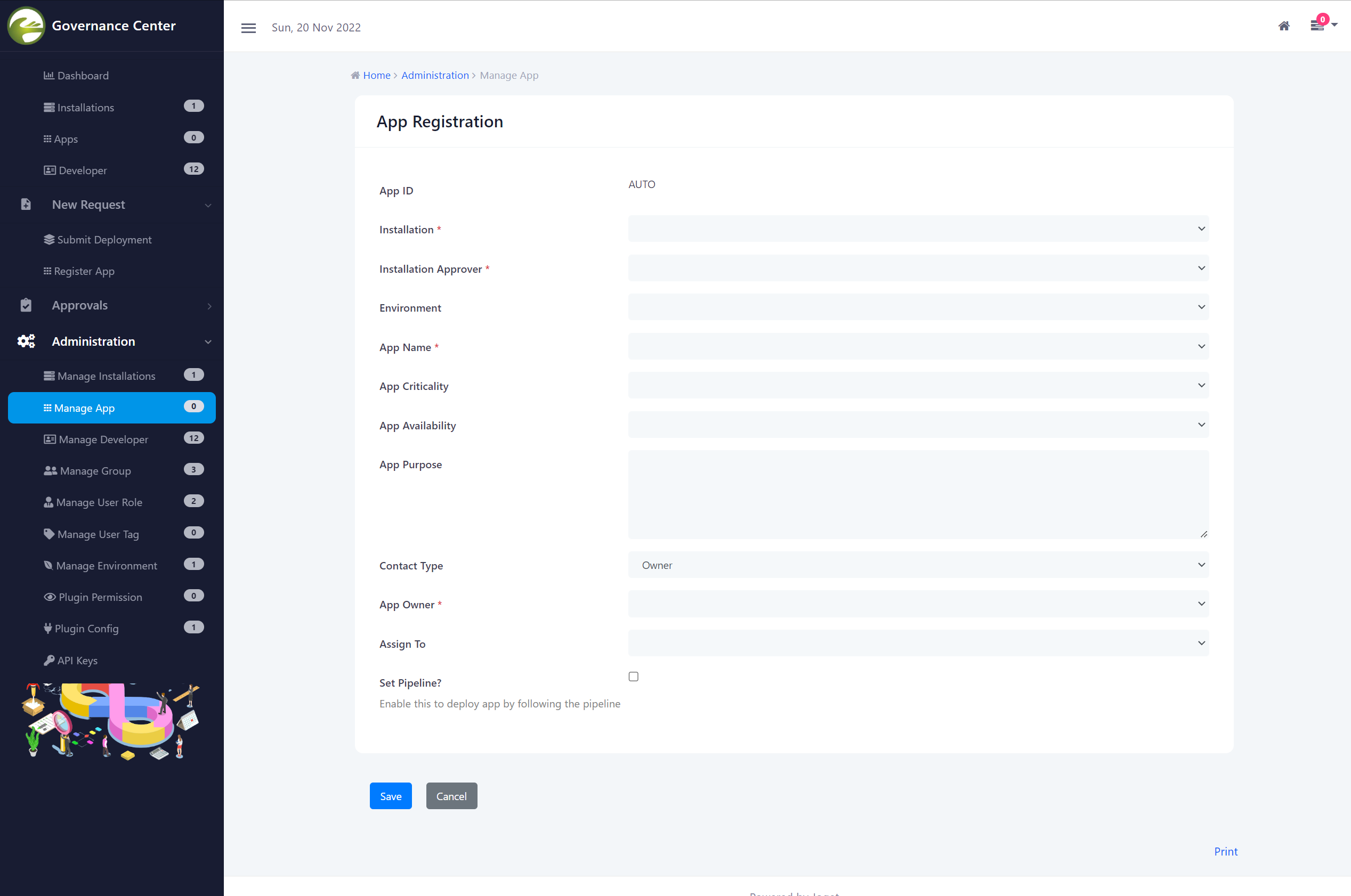
Task: Click the Administration gears icon in sidebar
Action: click(26, 341)
